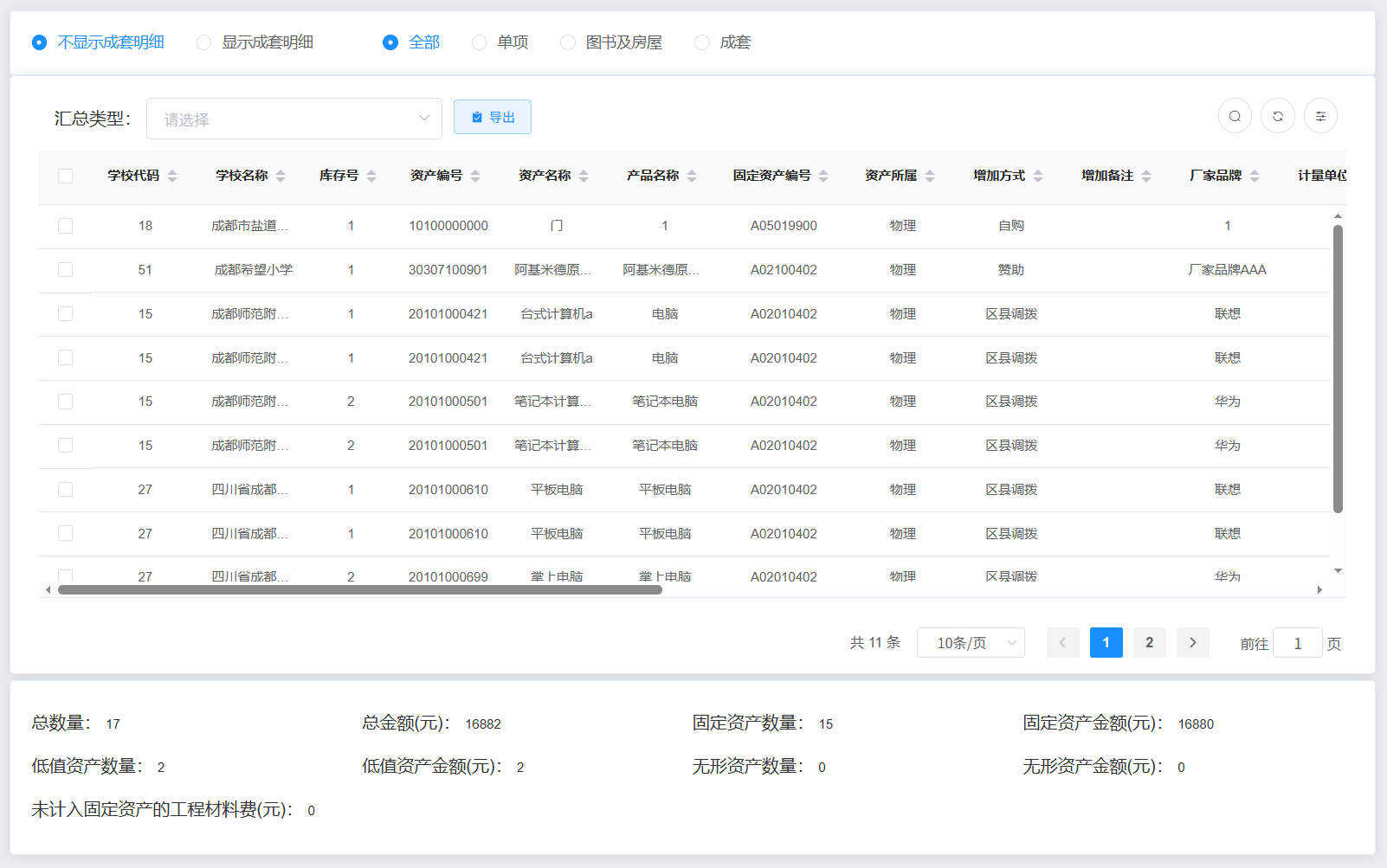This screenshot has height=868, width=1387.
Task: Sort by 资产编号 column arrows
Action: pyautogui.click(x=475, y=176)
